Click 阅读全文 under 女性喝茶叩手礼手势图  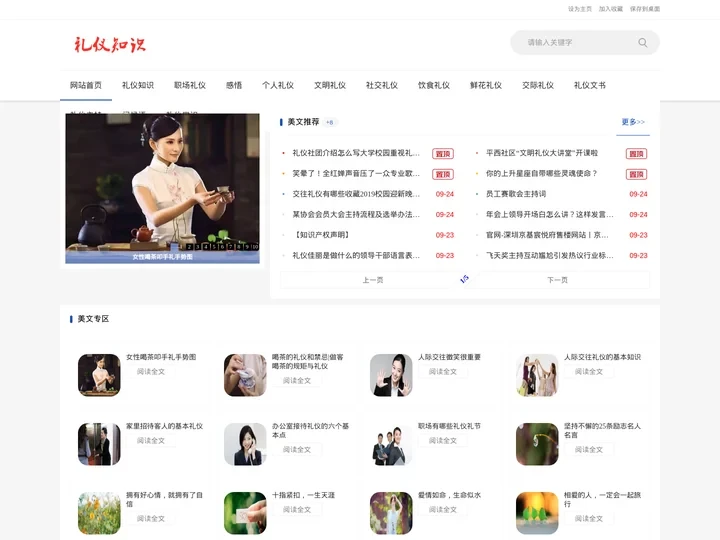(151, 371)
